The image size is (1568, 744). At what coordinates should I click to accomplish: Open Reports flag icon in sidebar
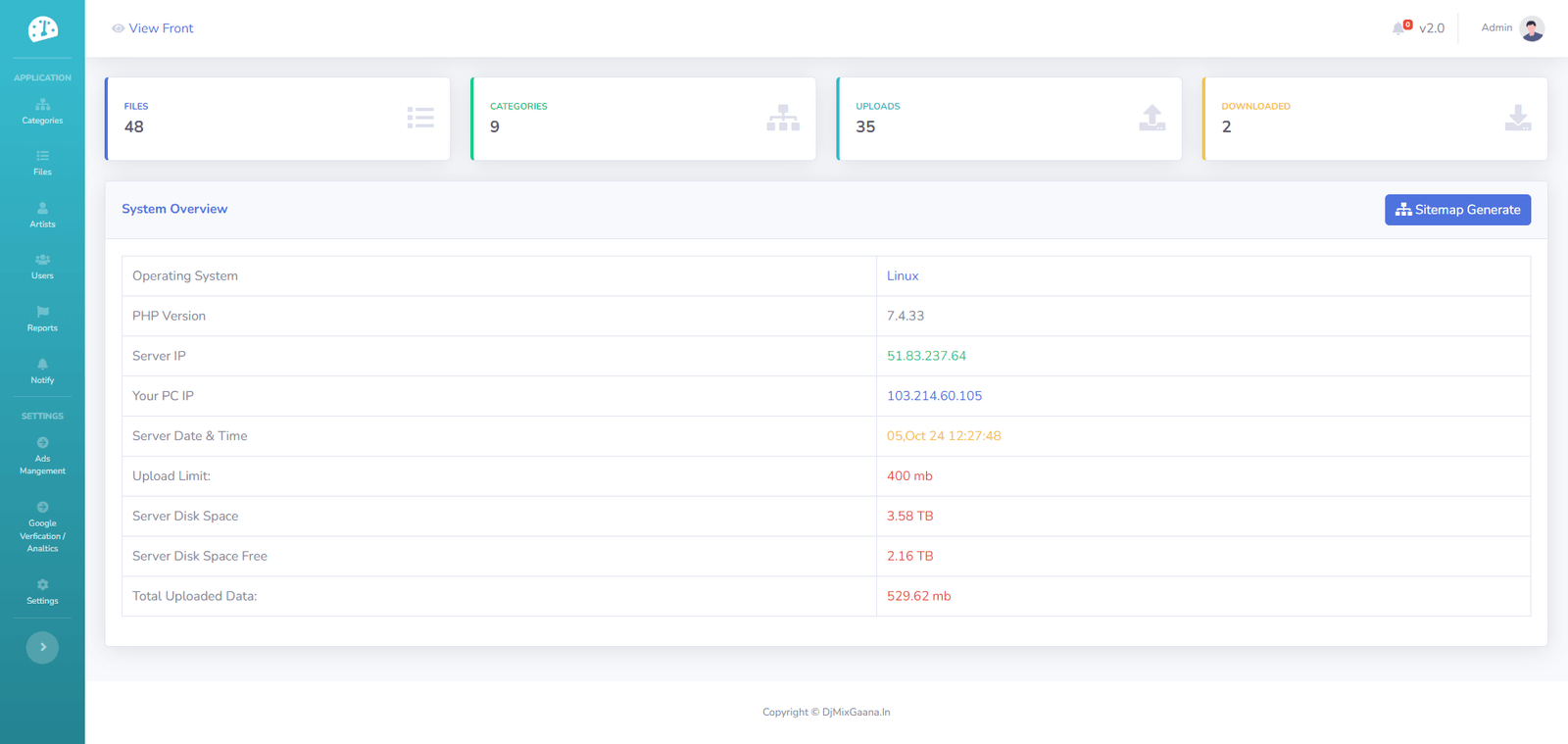click(x=42, y=319)
